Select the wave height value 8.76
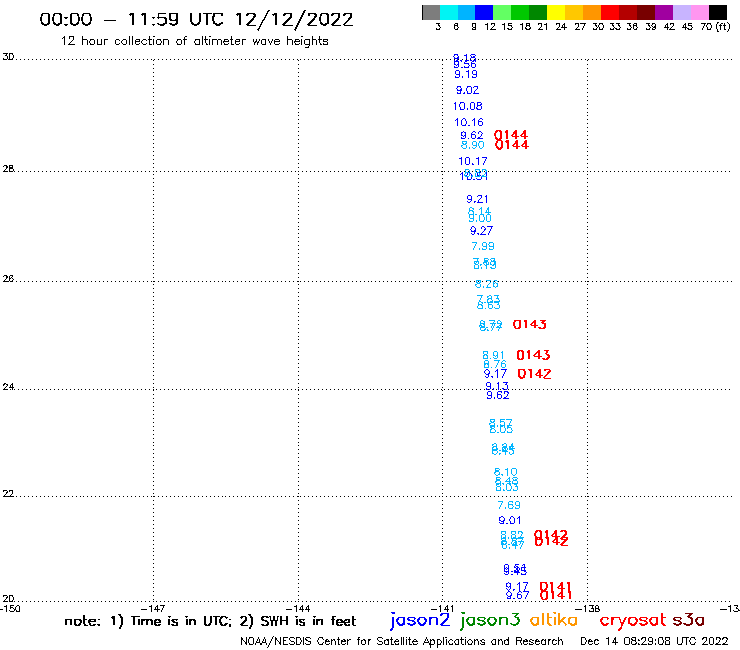The height and width of the screenshot is (650, 740). pyautogui.click(x=495, y=364)
